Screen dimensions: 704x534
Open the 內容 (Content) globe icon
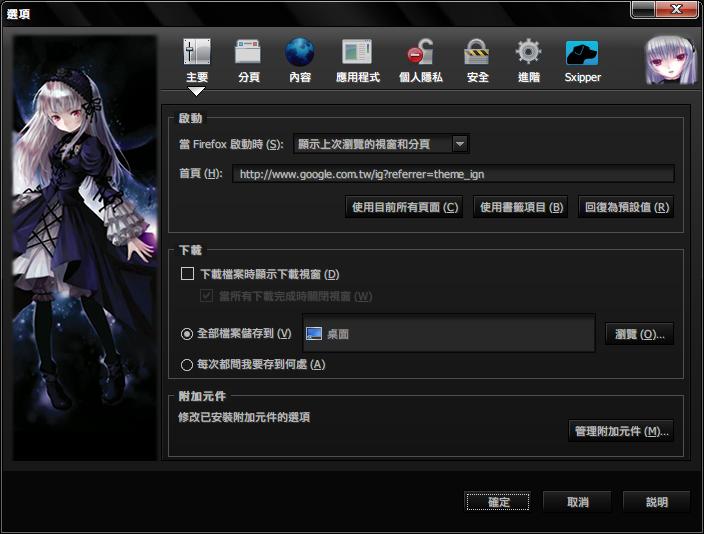pyautogui.click(x=299, y=53)
